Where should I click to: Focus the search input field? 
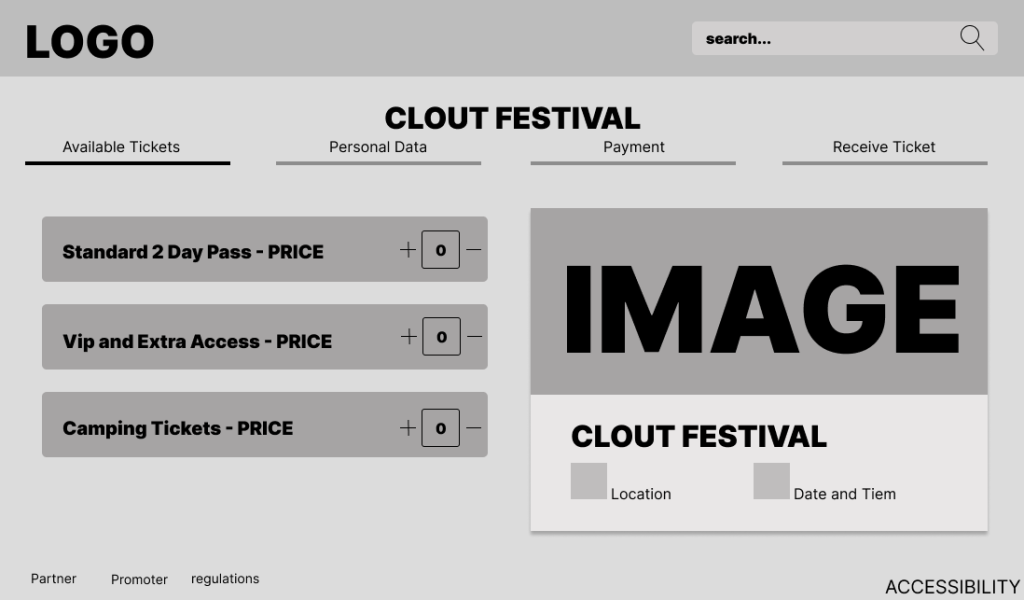tap(820, 39)
